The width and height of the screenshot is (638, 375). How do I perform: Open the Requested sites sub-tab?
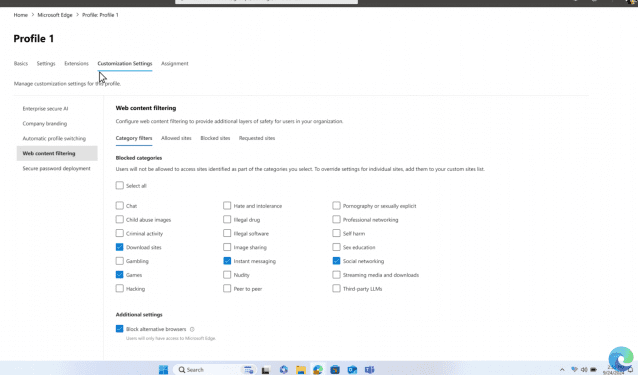(x=257, y=138)
